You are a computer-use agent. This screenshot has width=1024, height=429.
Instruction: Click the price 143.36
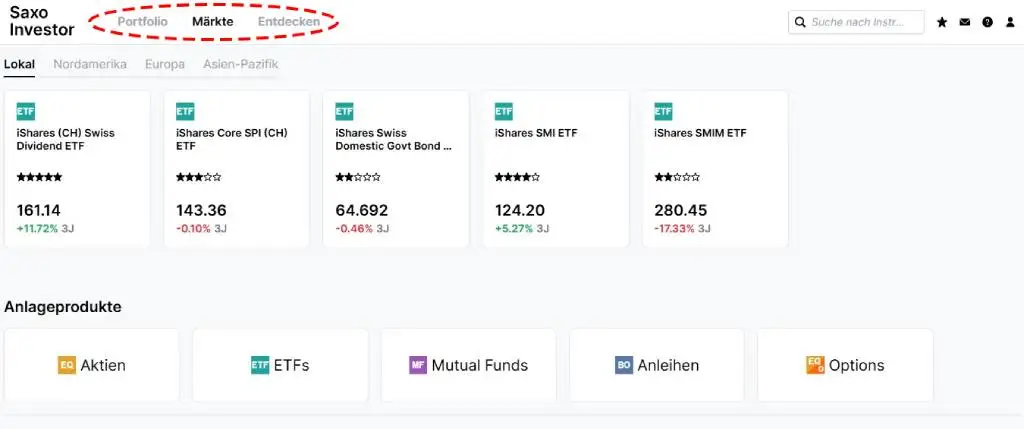(x=201, y=211)
